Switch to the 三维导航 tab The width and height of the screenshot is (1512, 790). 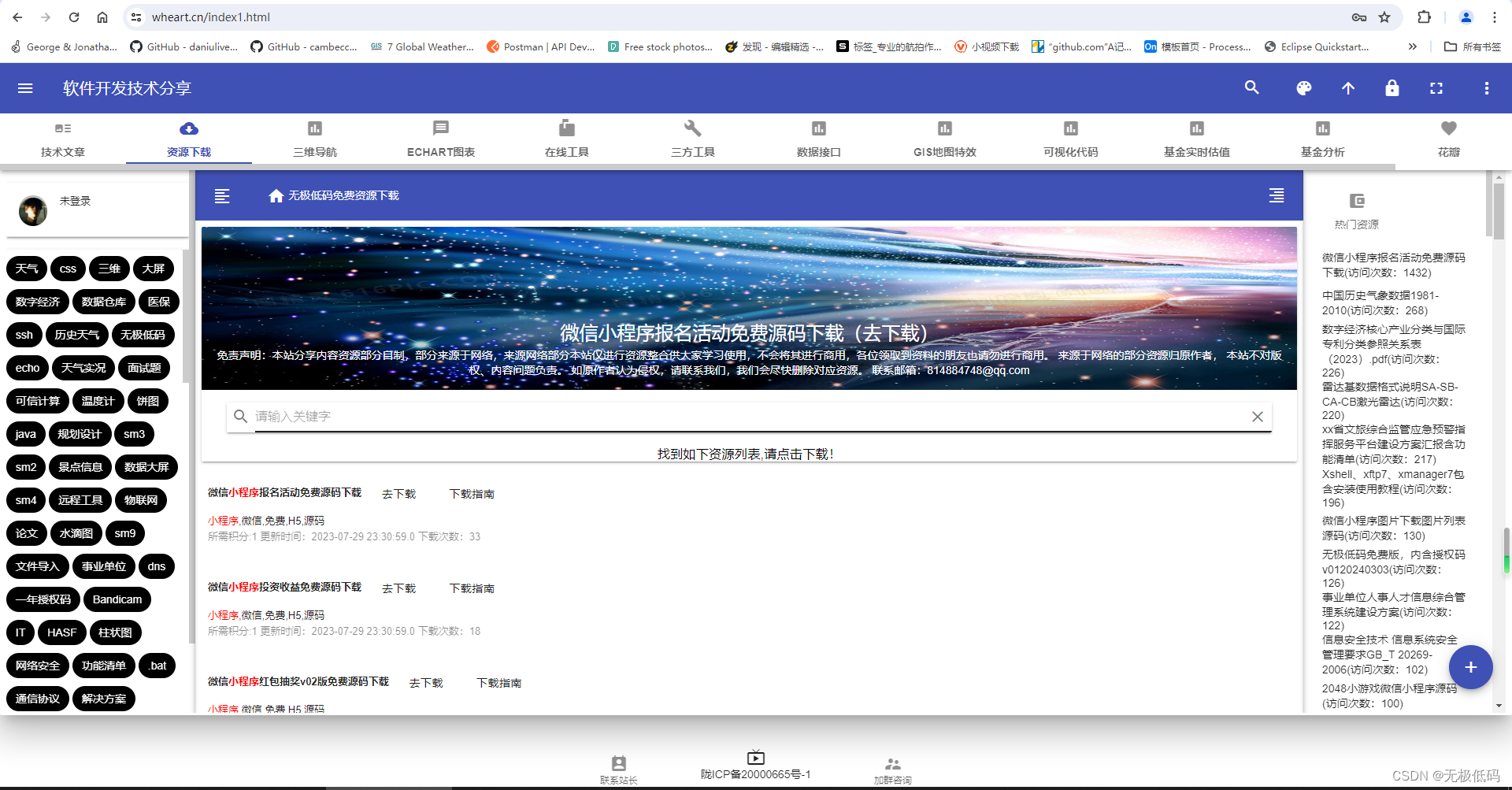315,139
